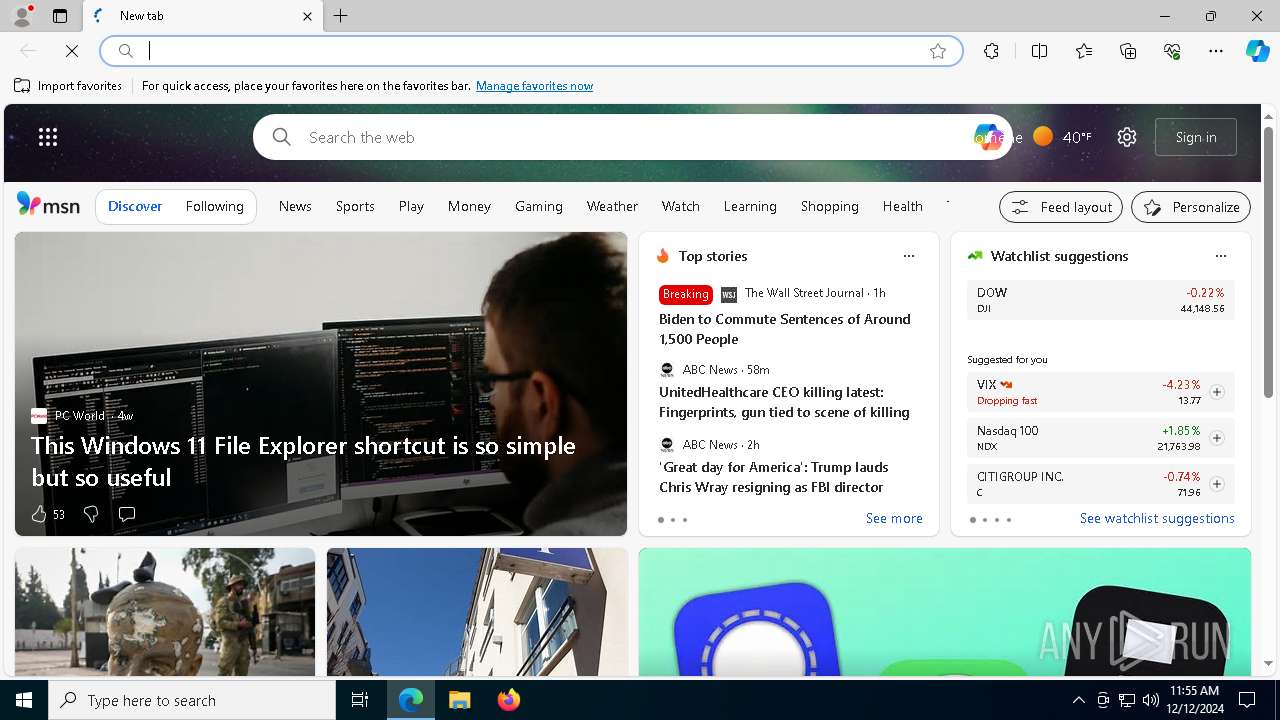The image size is (1280, 720).
Task: Open the DOW index row
Action: click(1100, 300)
